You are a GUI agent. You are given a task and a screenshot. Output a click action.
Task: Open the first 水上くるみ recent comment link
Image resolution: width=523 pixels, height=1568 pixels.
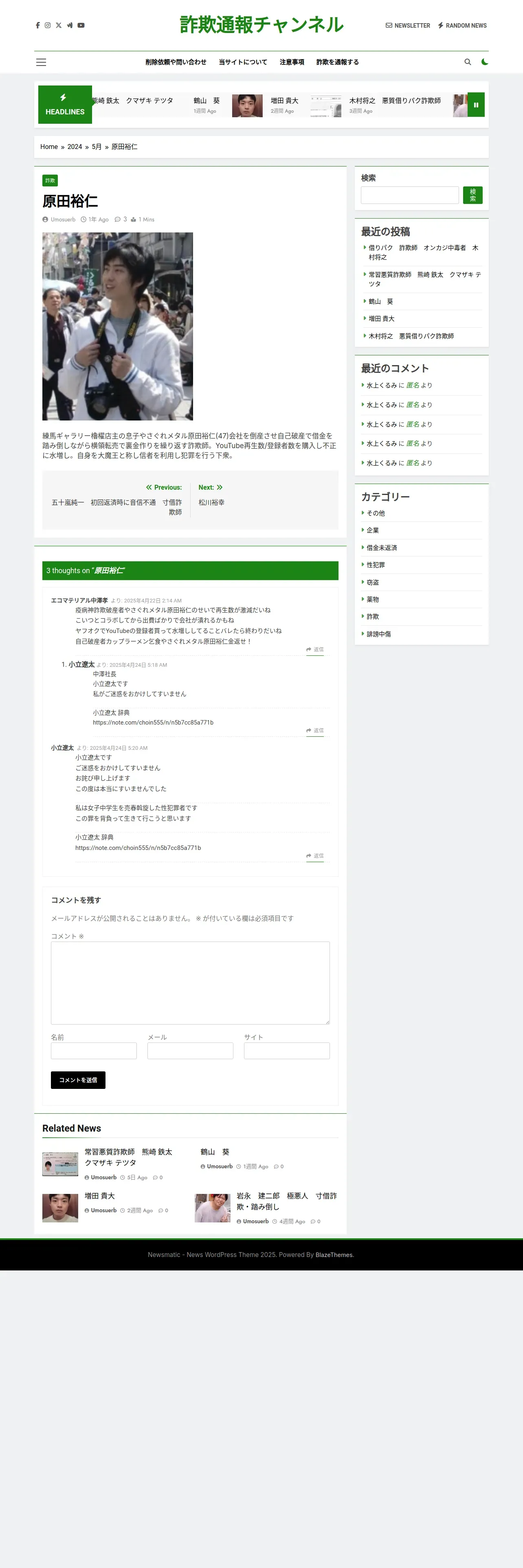tap(382, 385)
